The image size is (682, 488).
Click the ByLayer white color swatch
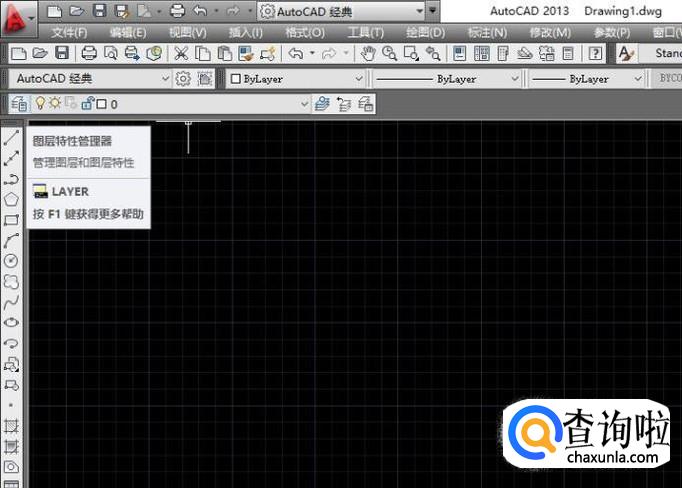pyautogui.click(x=236, y=79)
